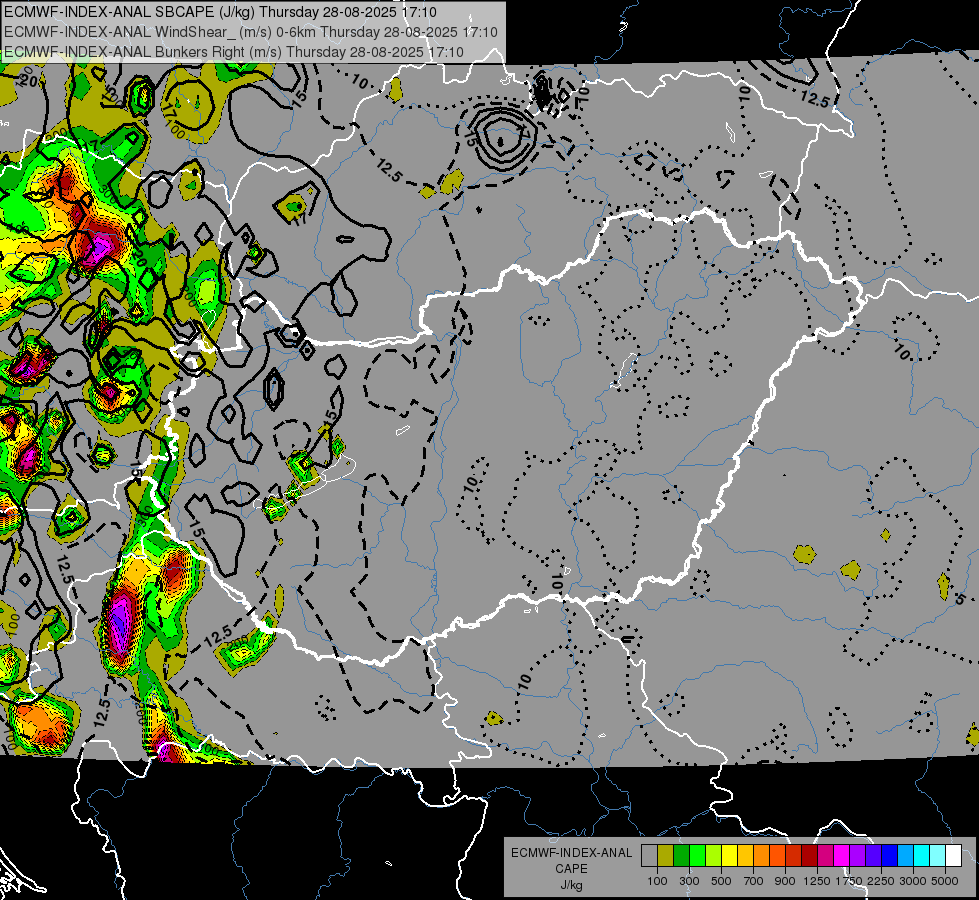The image size is (979, 900).
Task: Click the maroon dark red legend swatch
Action: point(809,855)
